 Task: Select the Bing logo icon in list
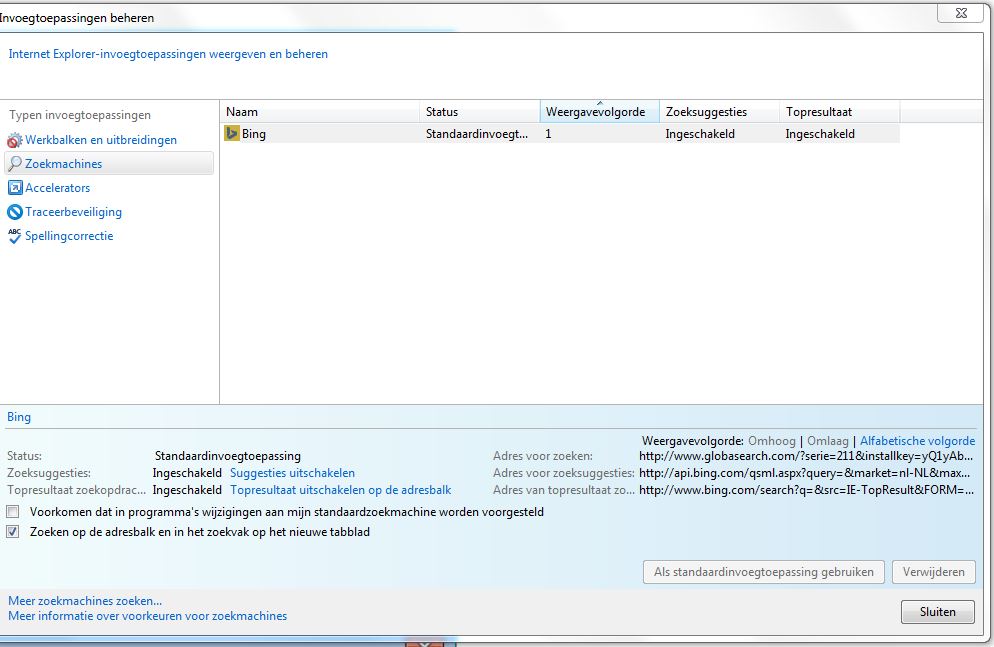point(232,134)
